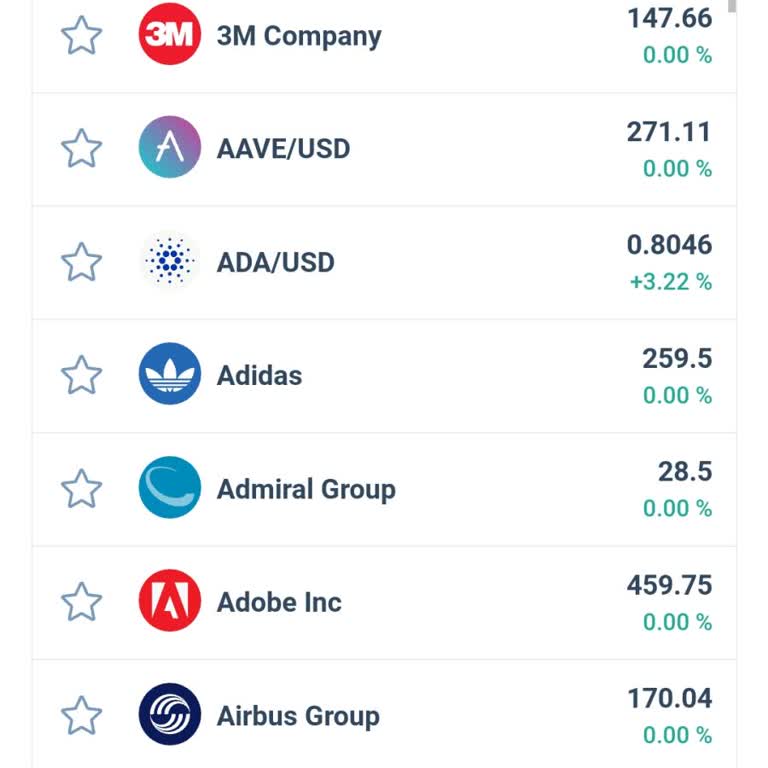Open the Adidas instrument name
The image size is (768, 768).
point(259,376)
